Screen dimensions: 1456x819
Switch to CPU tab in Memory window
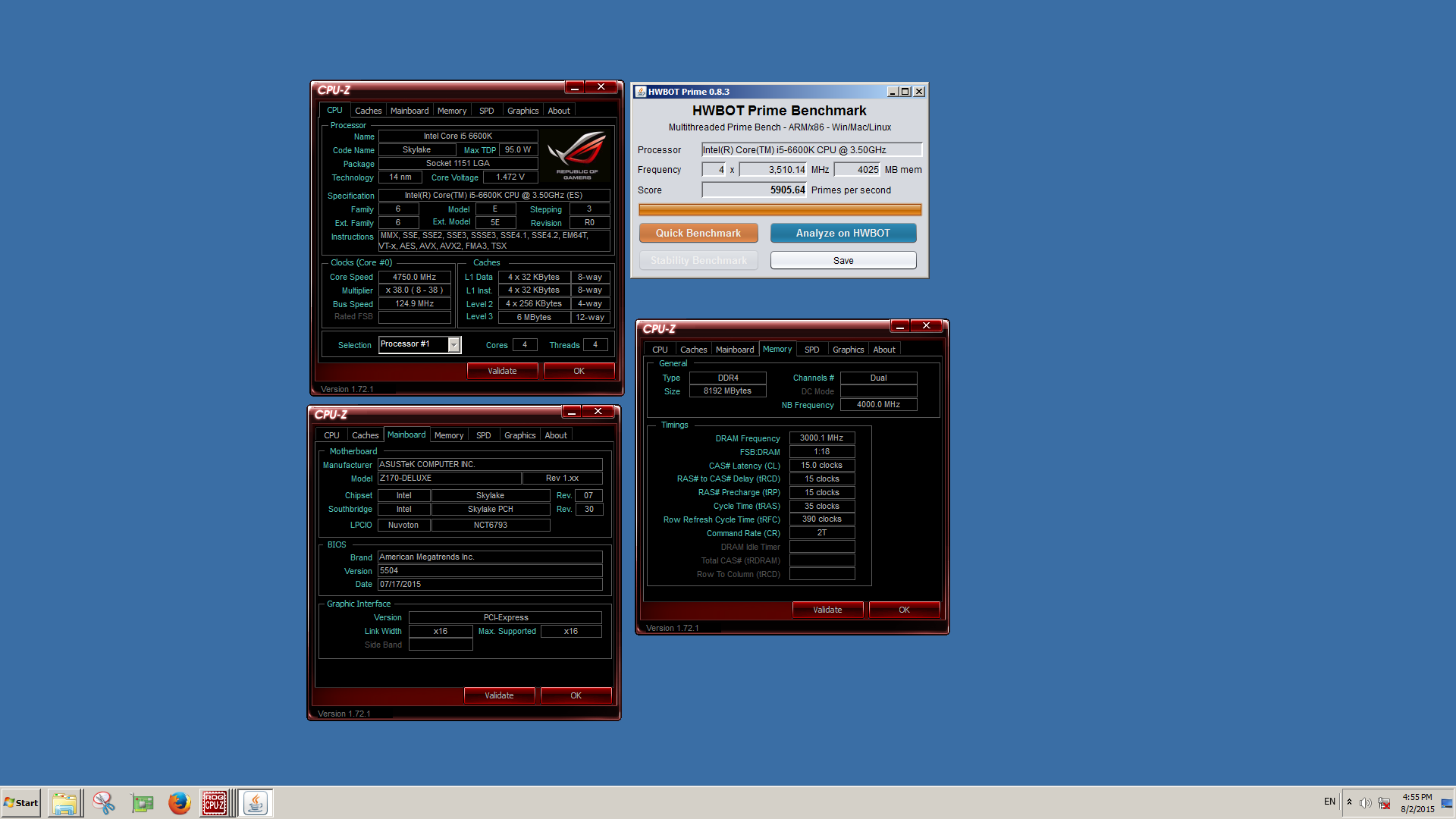click(x=660, y=350)
